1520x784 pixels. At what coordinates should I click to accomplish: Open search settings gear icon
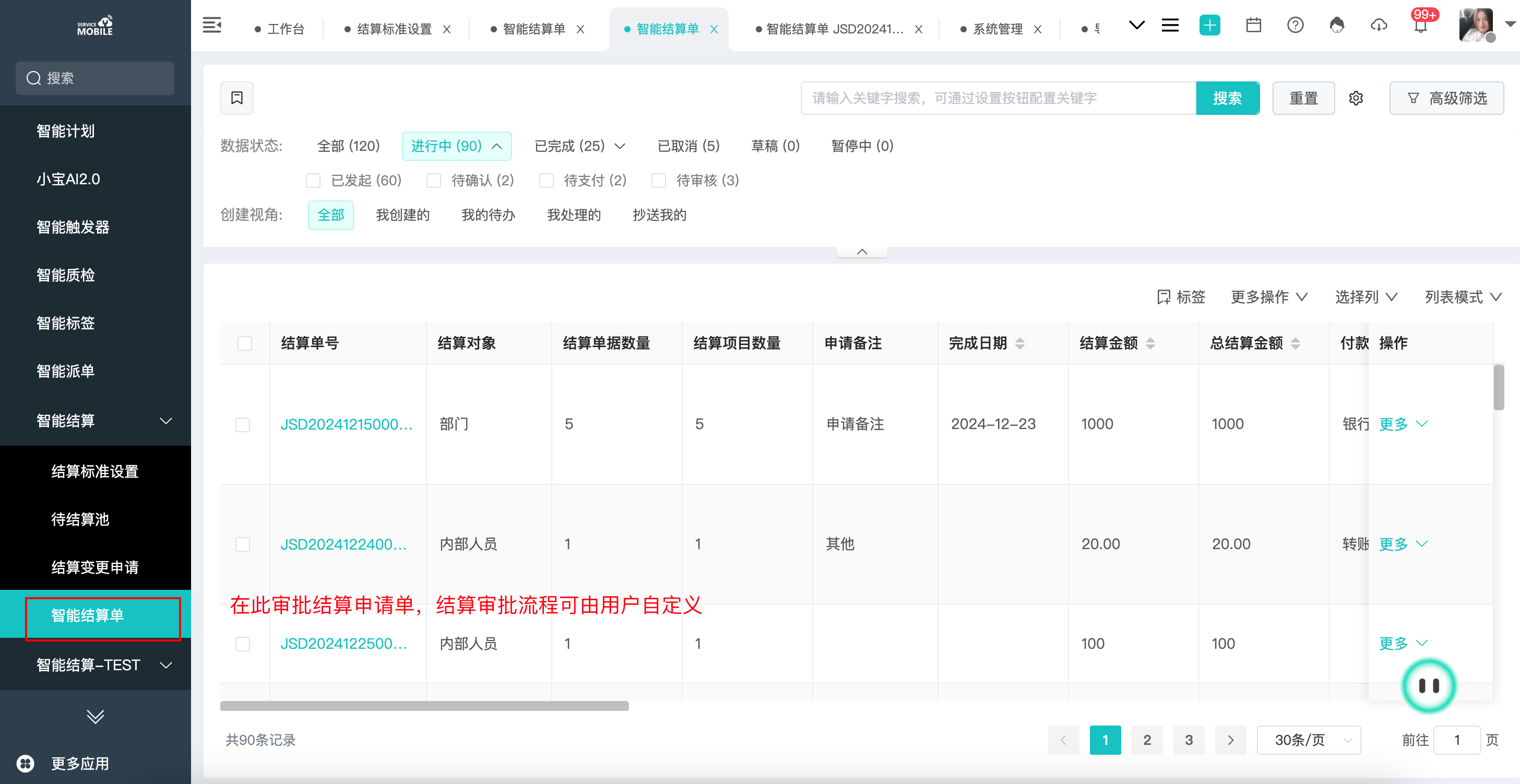click(1356, 98)
